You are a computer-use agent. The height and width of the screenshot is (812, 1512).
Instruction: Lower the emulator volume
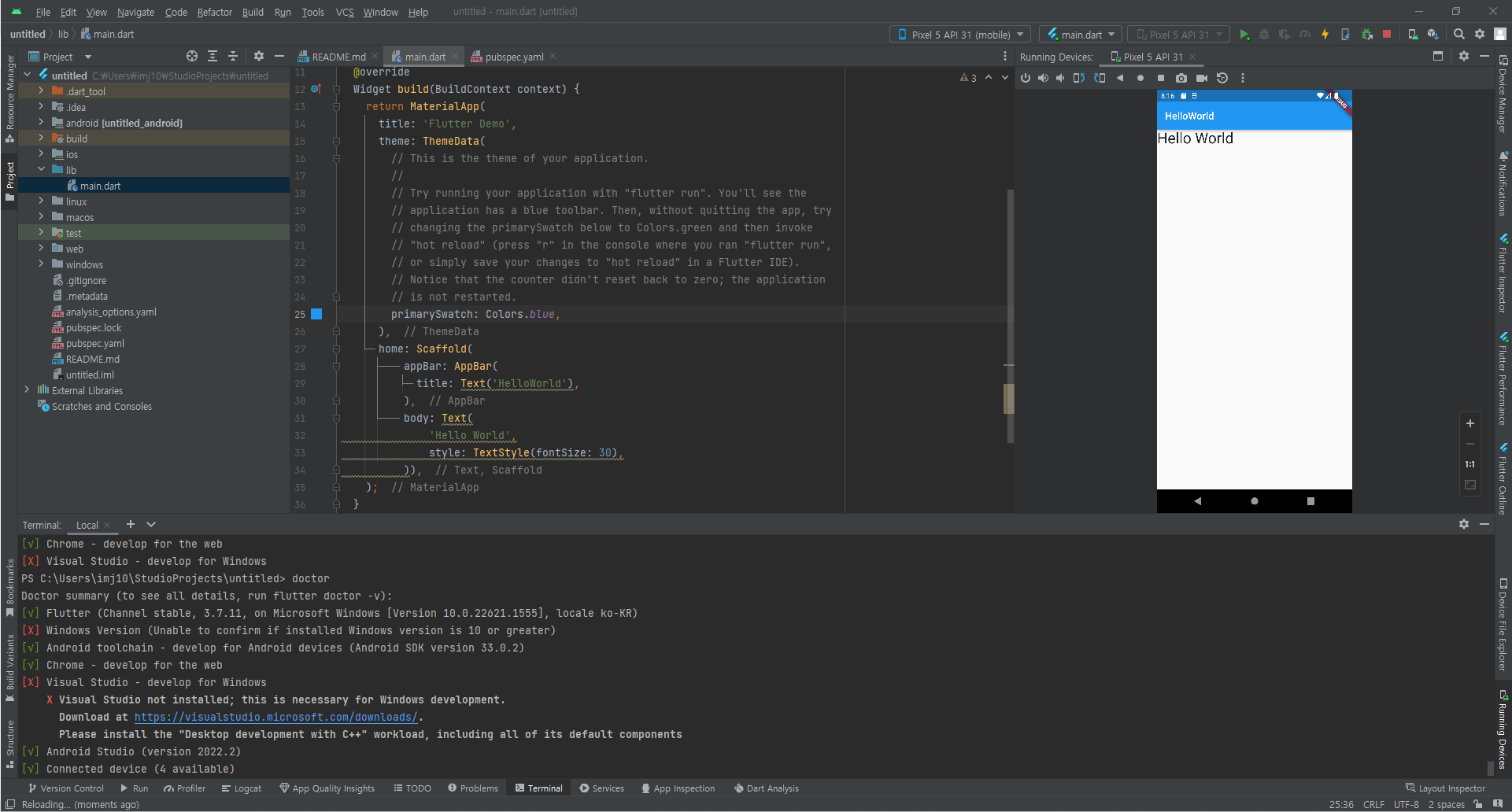(x=1060, y=78)
